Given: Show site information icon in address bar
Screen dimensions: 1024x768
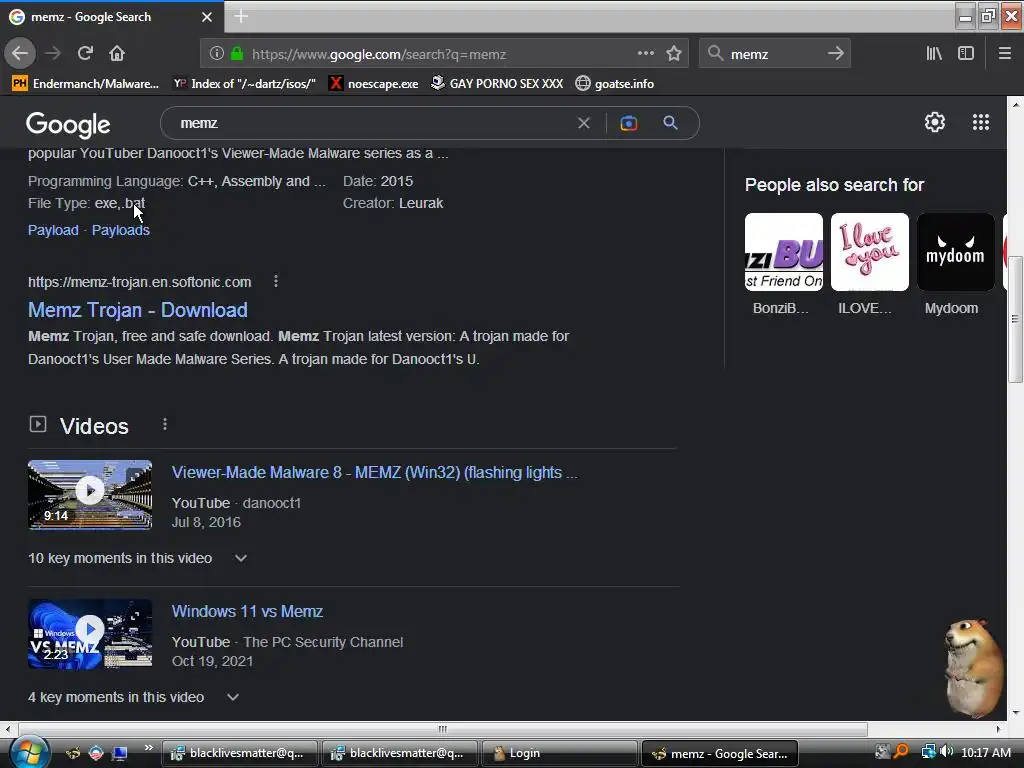Looking at the screenshot, I should coord(217,54).
